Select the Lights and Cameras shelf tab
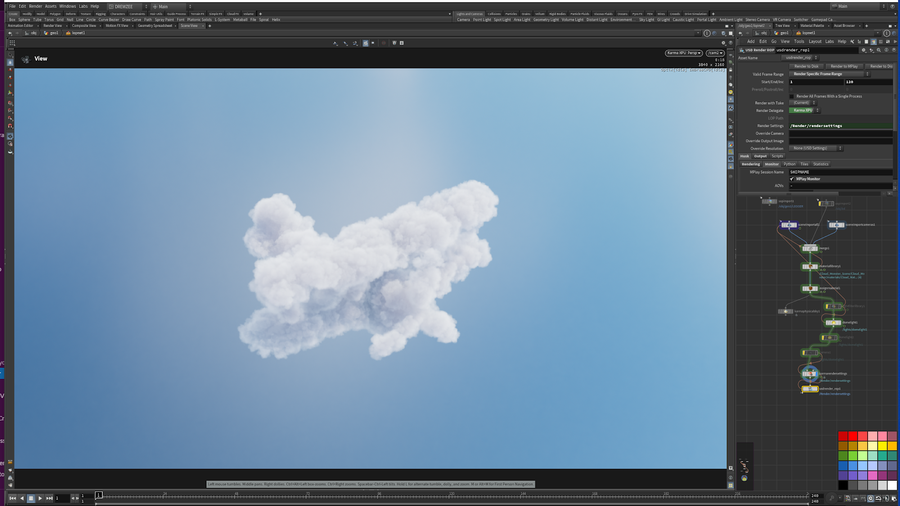Screen dimensions: 900x506 pyautogui.click(x=470, y=14)
